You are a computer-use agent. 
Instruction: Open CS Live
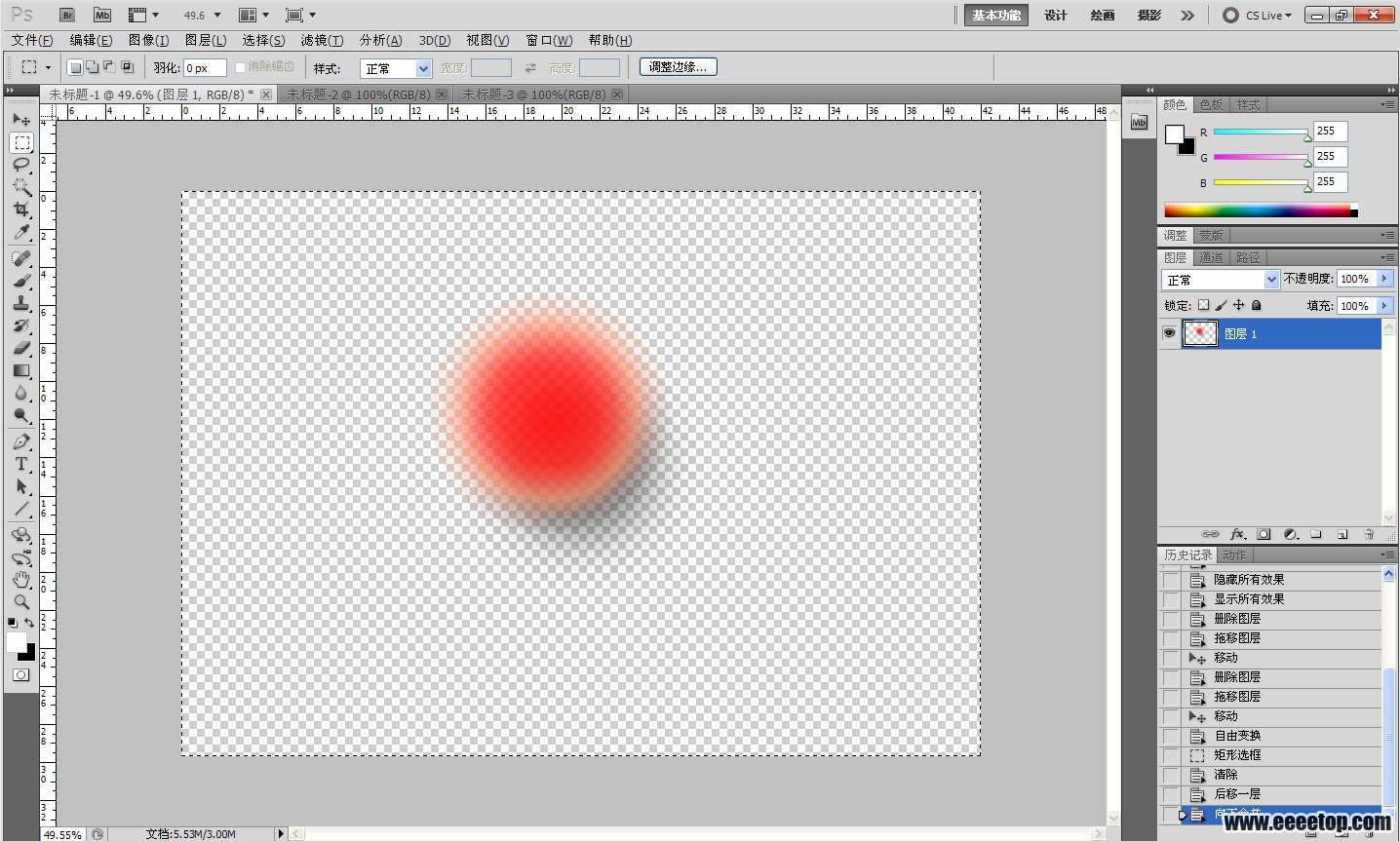1258,15
